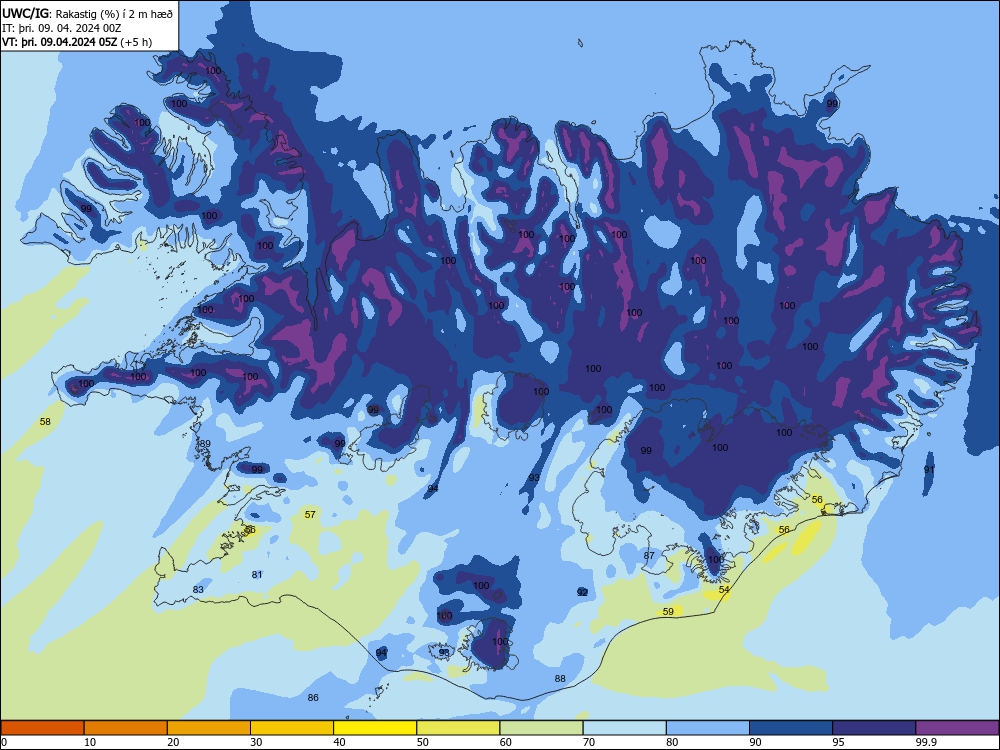
Task: Click the "54" humidity value on the map
Action: point(724,589)
